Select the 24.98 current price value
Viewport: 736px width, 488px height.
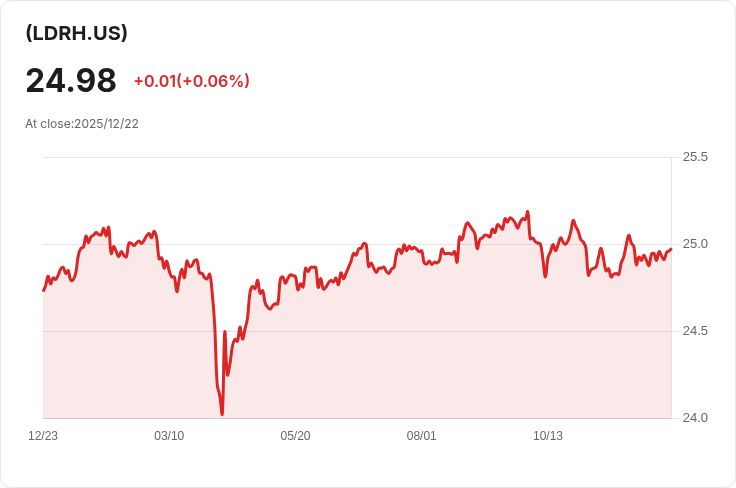tap(71, 81)
